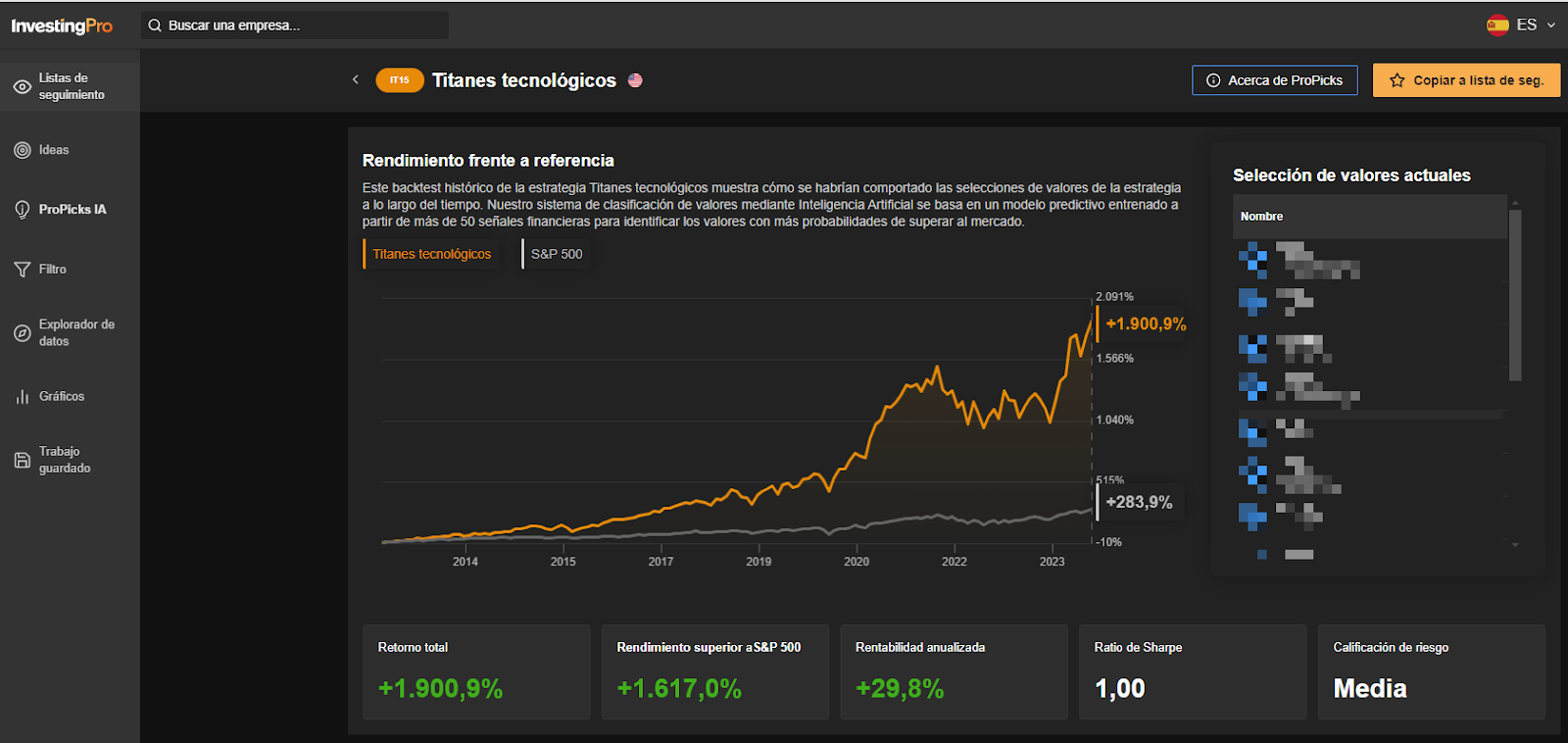Image resolution: width=1568 pixels, height=743 pixels.
Task: Click the Titanes tecnológicos page title
Action: [x=524, y=80]
